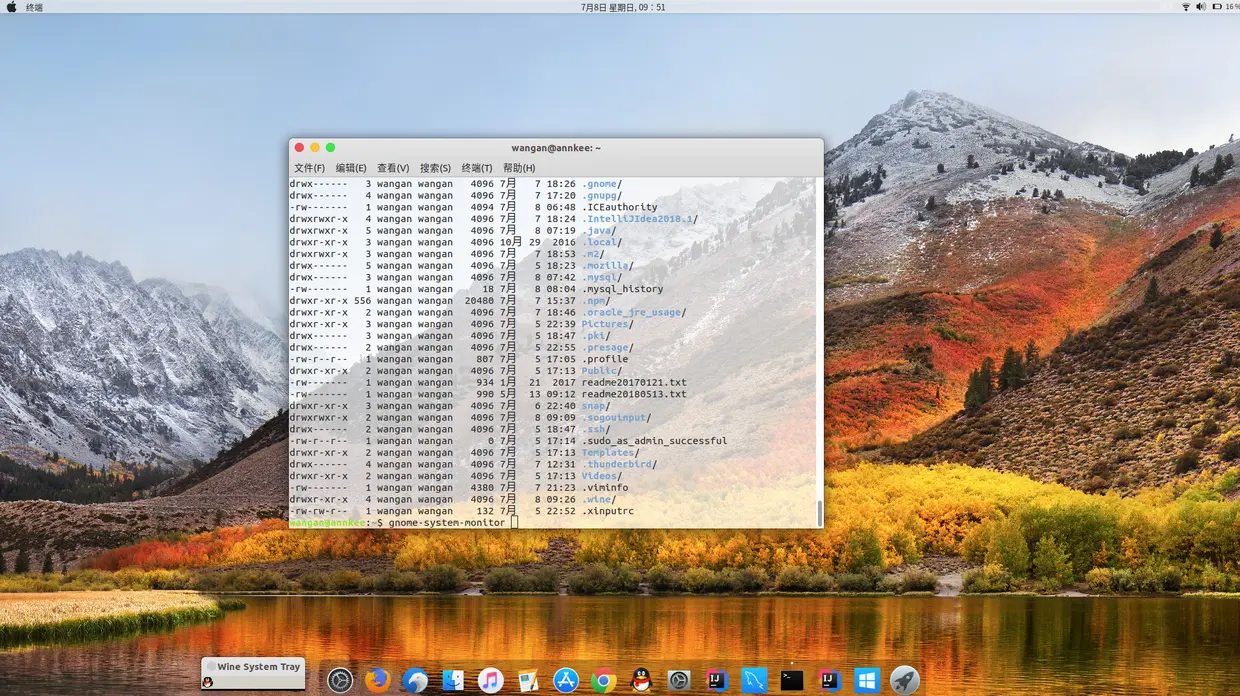This screenshot has height=696, width=1240.
Task: Click the Wi-Fi icon in menu bar
Action: [x=1187, y=6]
